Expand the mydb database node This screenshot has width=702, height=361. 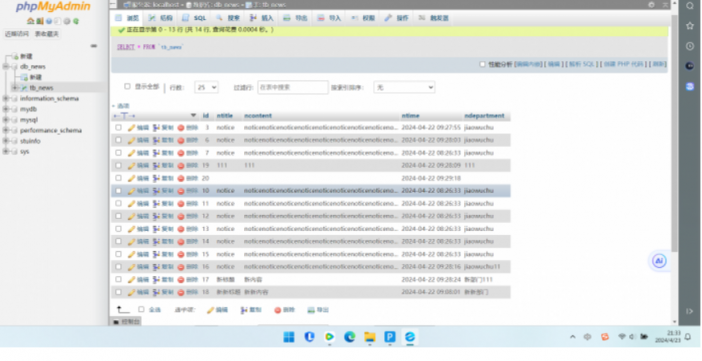coord(6,109)
